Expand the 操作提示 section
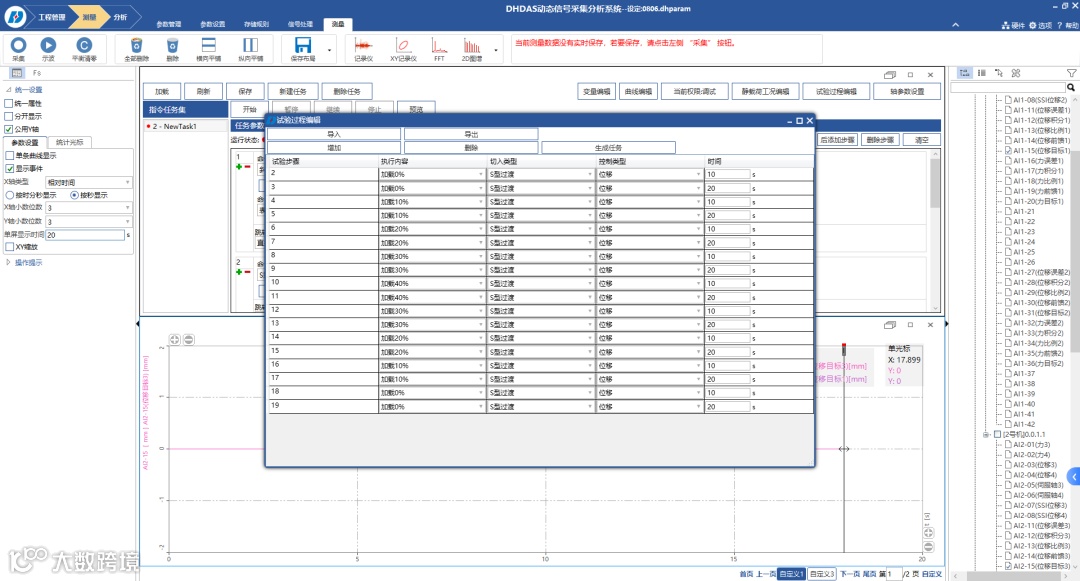Screen dimensions: 1080x581 [8, 262]
